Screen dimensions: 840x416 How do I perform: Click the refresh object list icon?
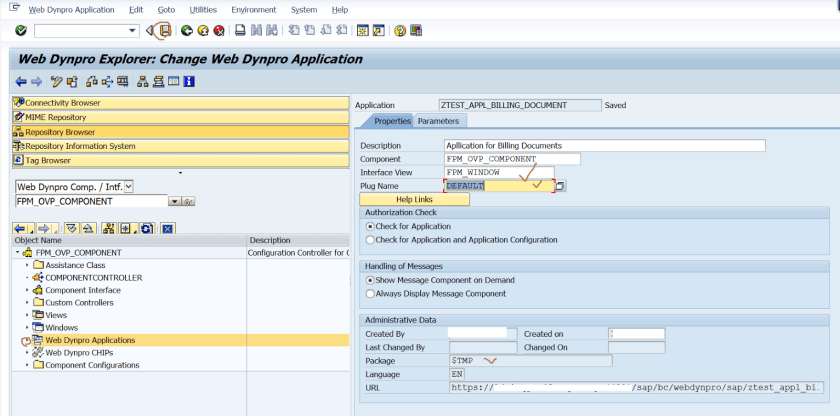coord(146,228)
